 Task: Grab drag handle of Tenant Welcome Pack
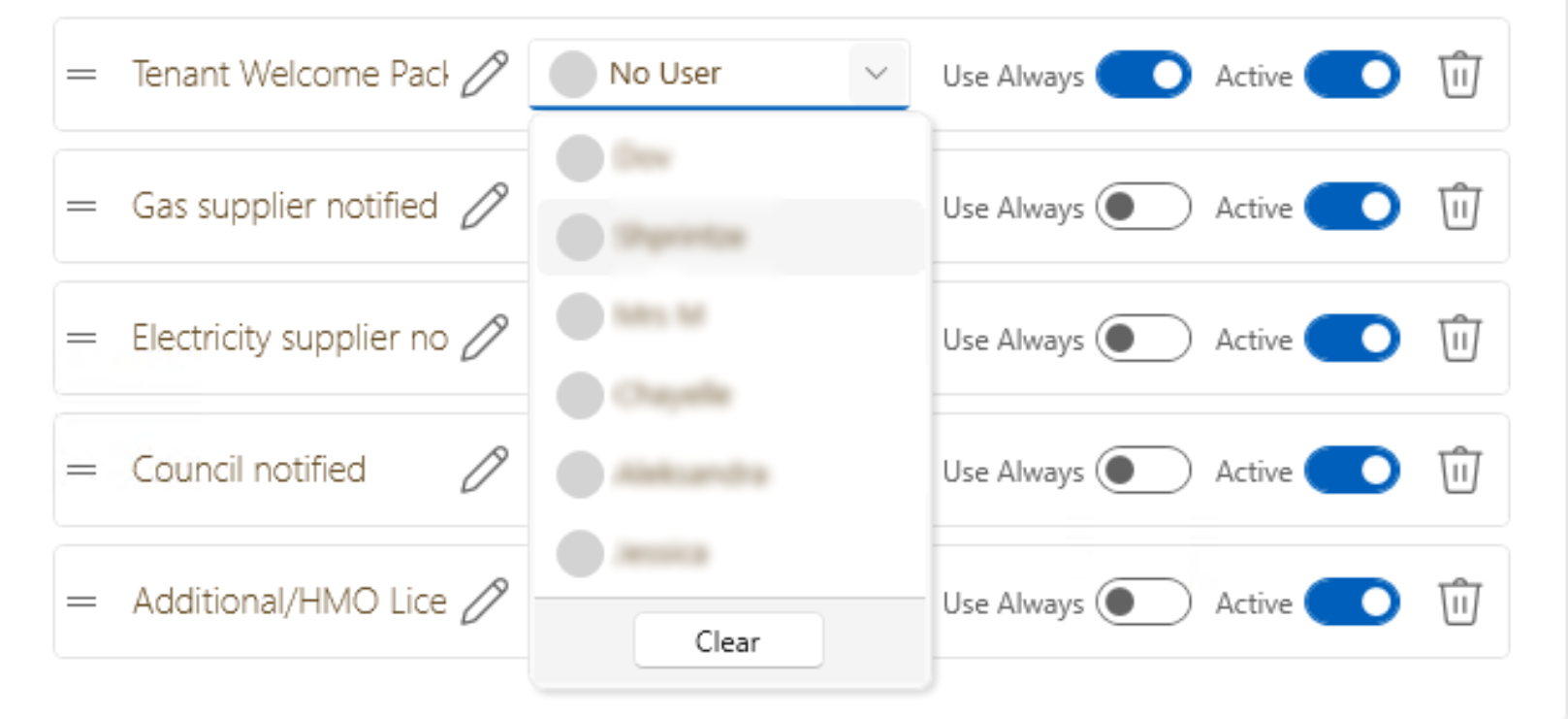(81, 75)
